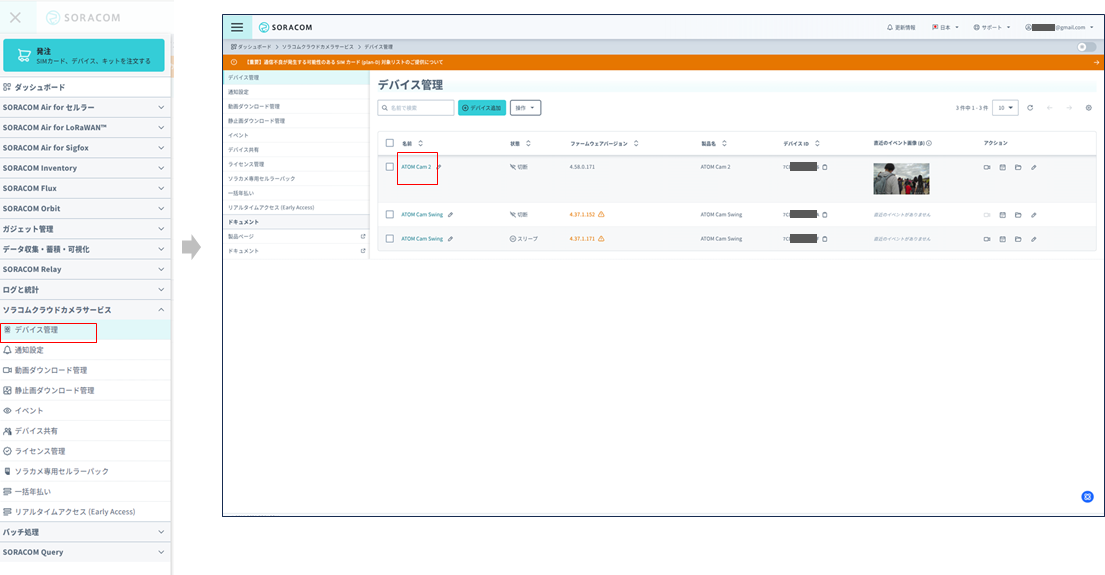This screenshot has height=575, width=1105.
Task: Click the 名前で検索 search field
Action: click(416, 108)
